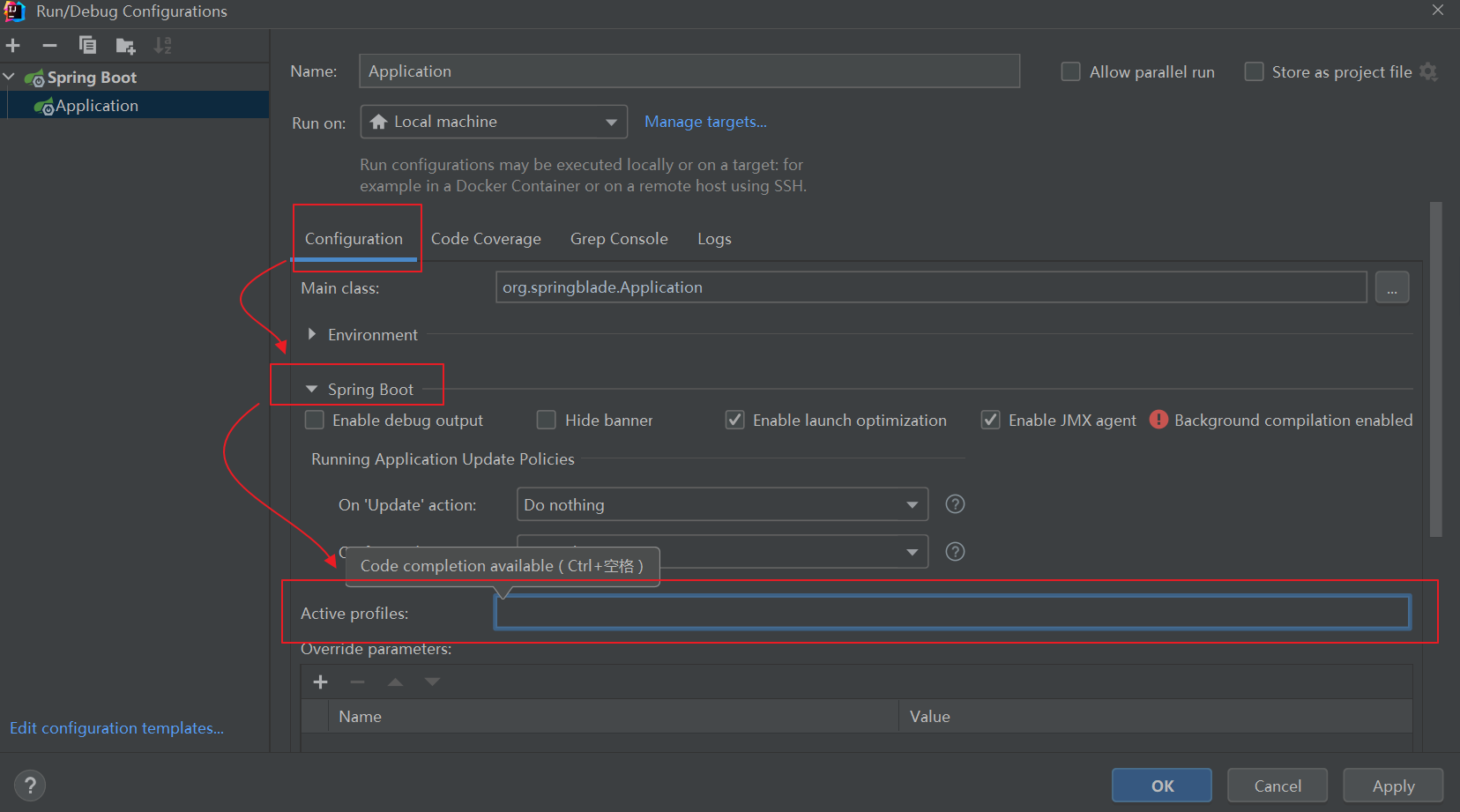Apply the configuration changes
The image size is (1460, 812).
[1393, 786]
